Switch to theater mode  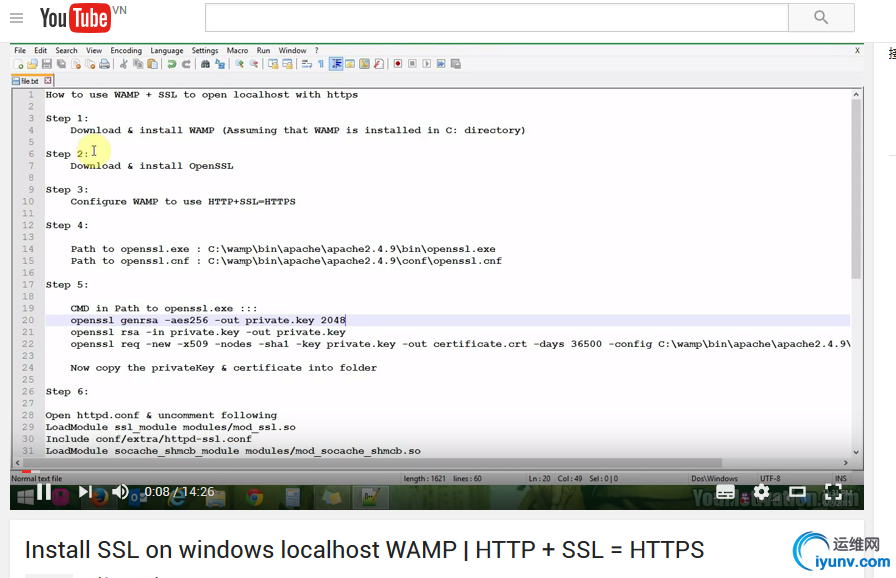click(x=797, y=492)
